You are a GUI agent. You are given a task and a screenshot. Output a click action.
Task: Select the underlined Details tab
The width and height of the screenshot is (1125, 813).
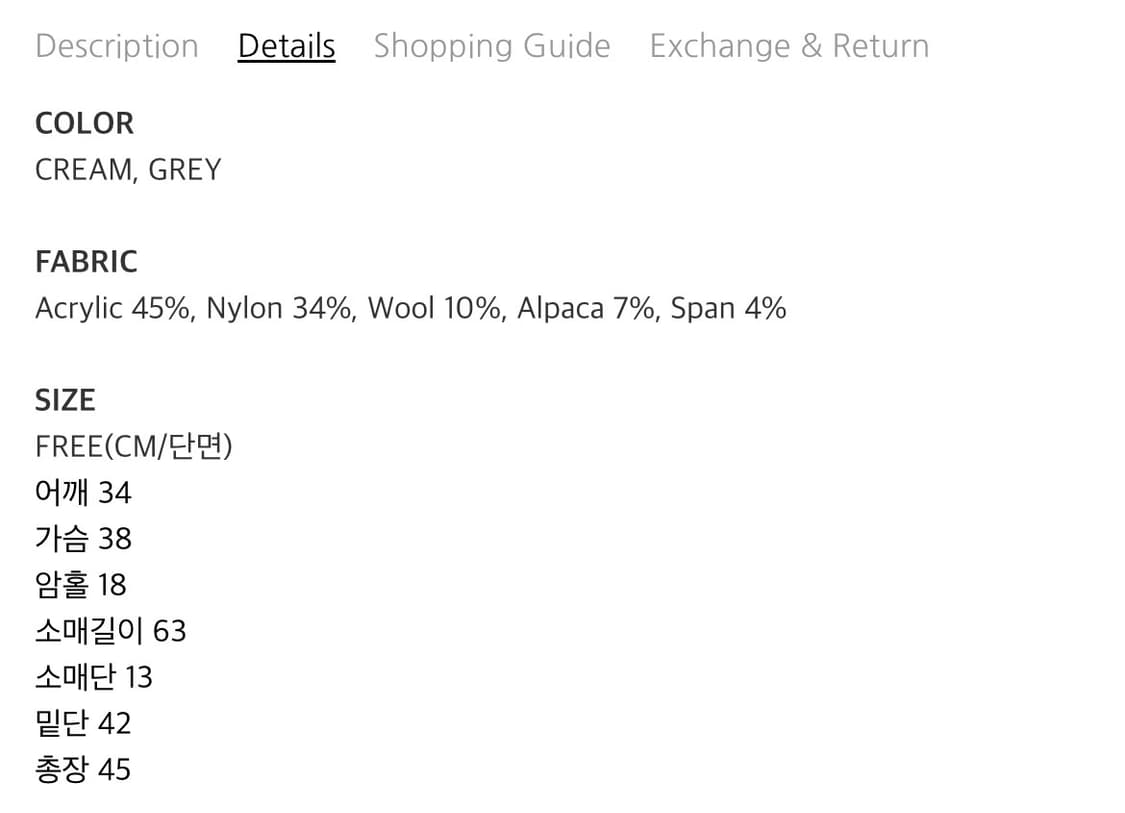pyautogui.click(x=286, y=46)
